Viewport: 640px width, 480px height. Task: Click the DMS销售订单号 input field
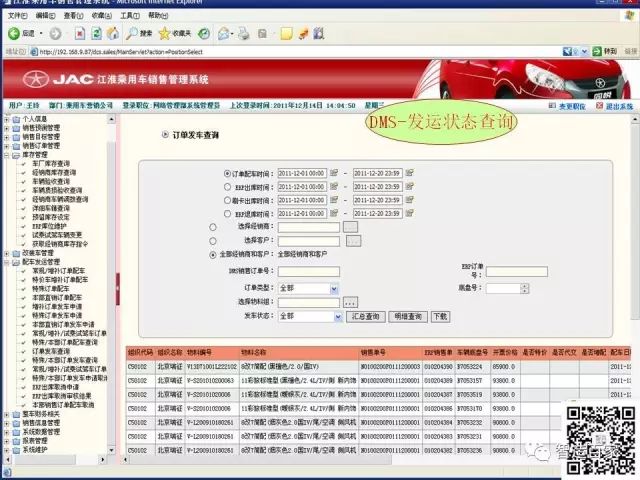point(309,271)
